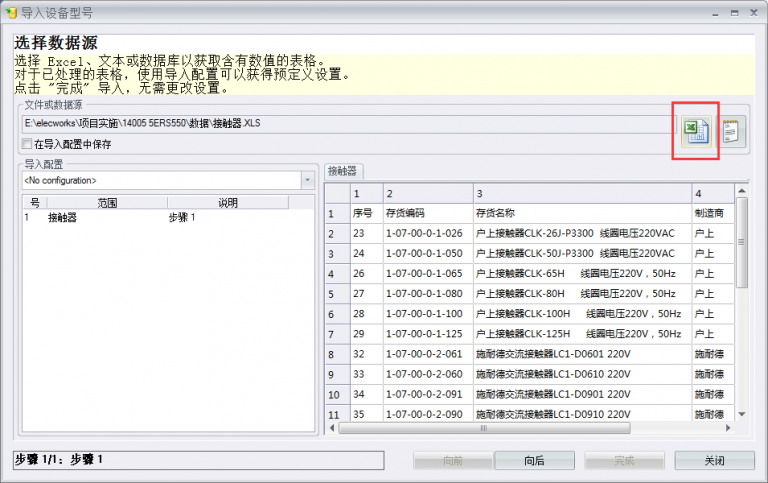The image size is (768, 483).
Task: Select column 3 header in preview table
Action: coord(582,193)
